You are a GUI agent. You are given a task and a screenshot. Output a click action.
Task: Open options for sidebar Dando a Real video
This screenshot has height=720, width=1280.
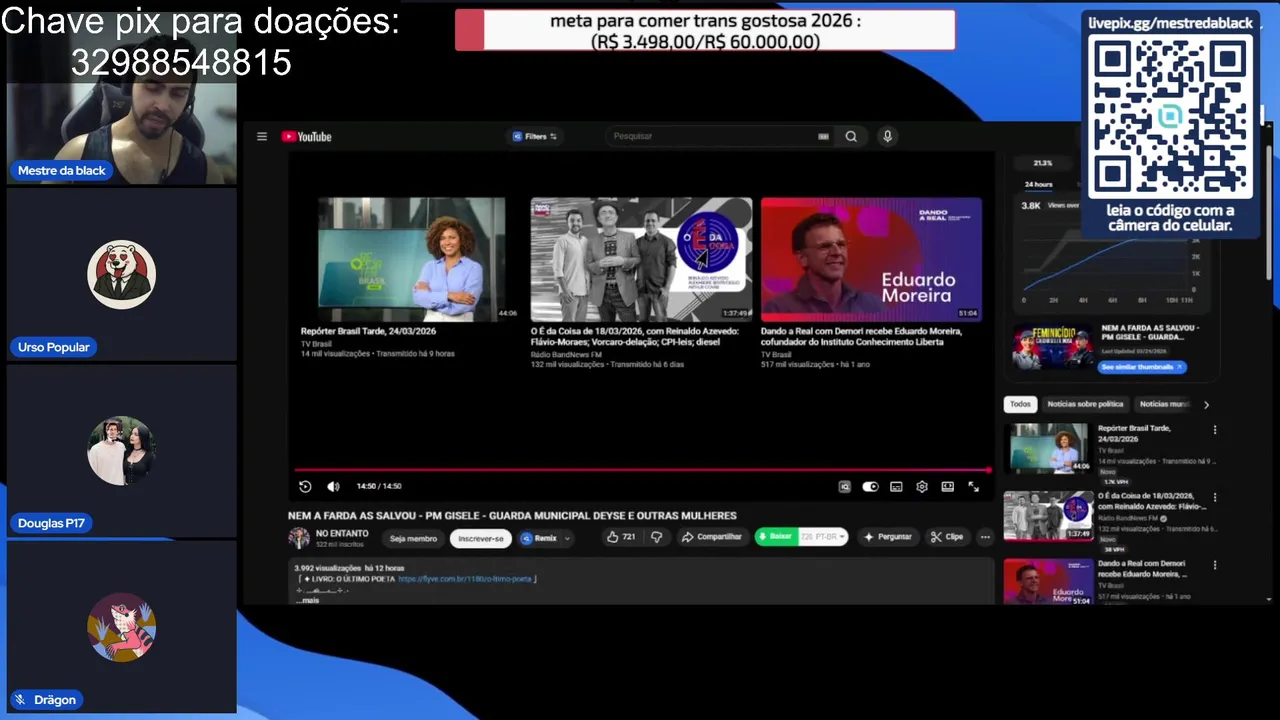(1215, 565)
